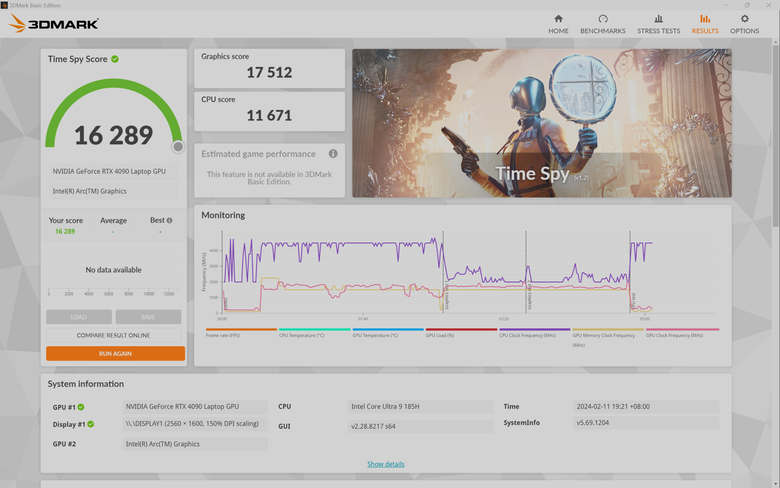Click the SAVE button
Image resolution: width=780 pixels, height=488 pixels.
148,317
